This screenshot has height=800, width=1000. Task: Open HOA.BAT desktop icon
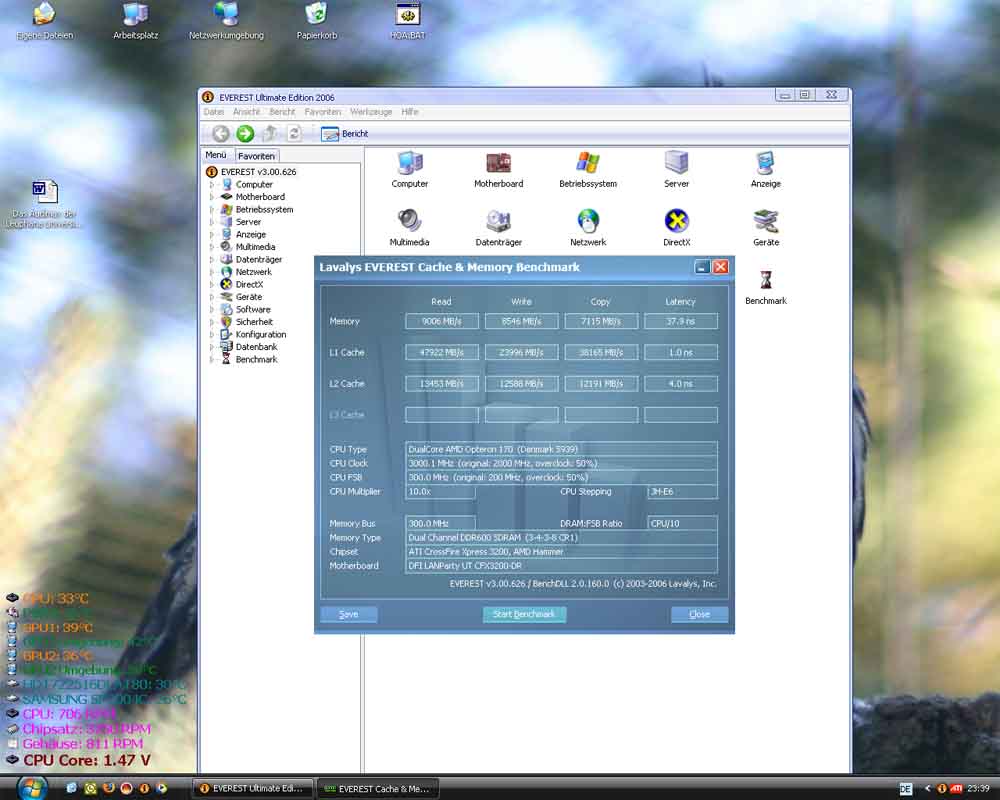(408, 21)
